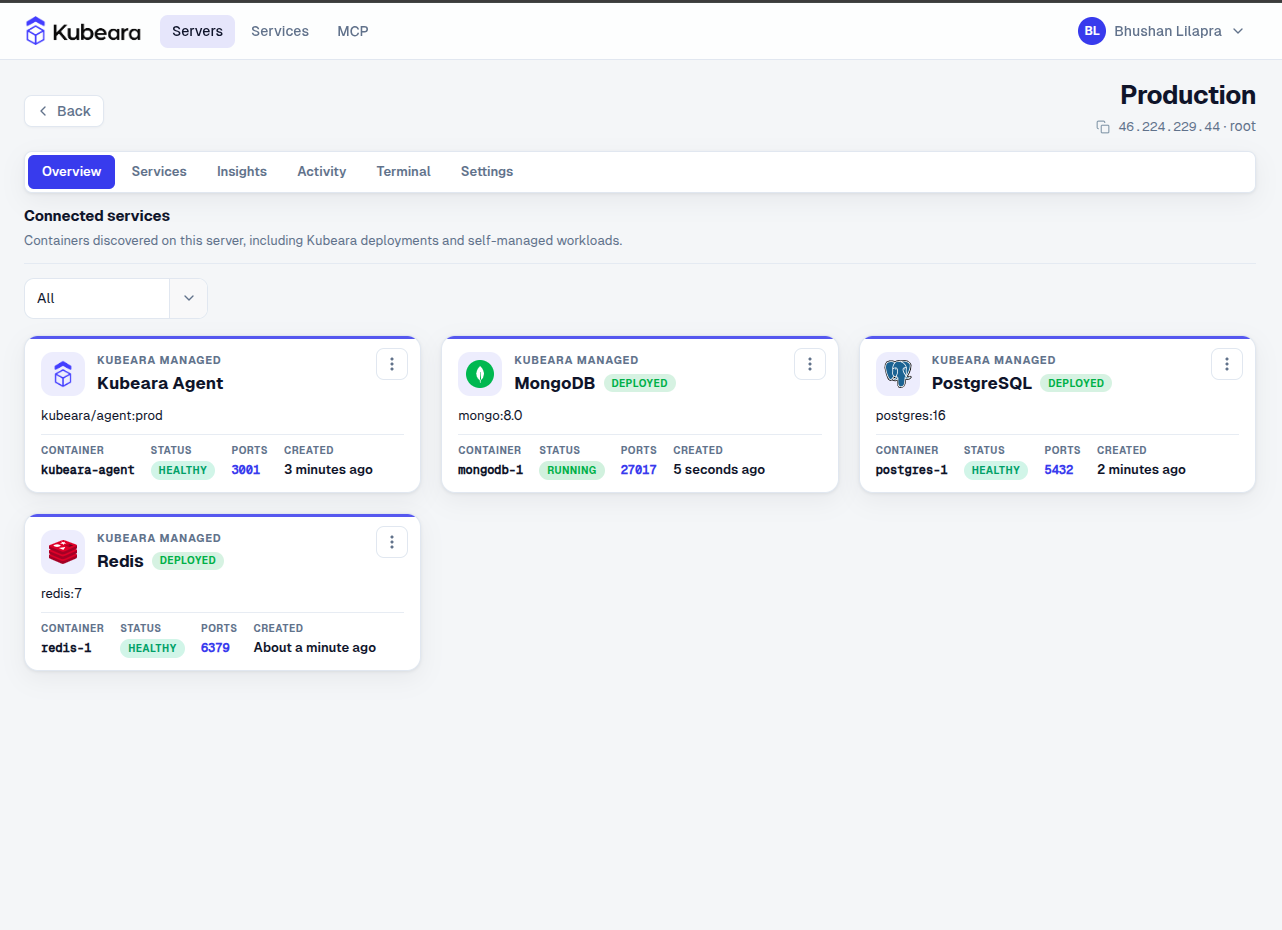This screenshot has width=1282, height=930.
Task: Click the RUNNING status badge for mongodb-1
Action: [x=572, y=470]
